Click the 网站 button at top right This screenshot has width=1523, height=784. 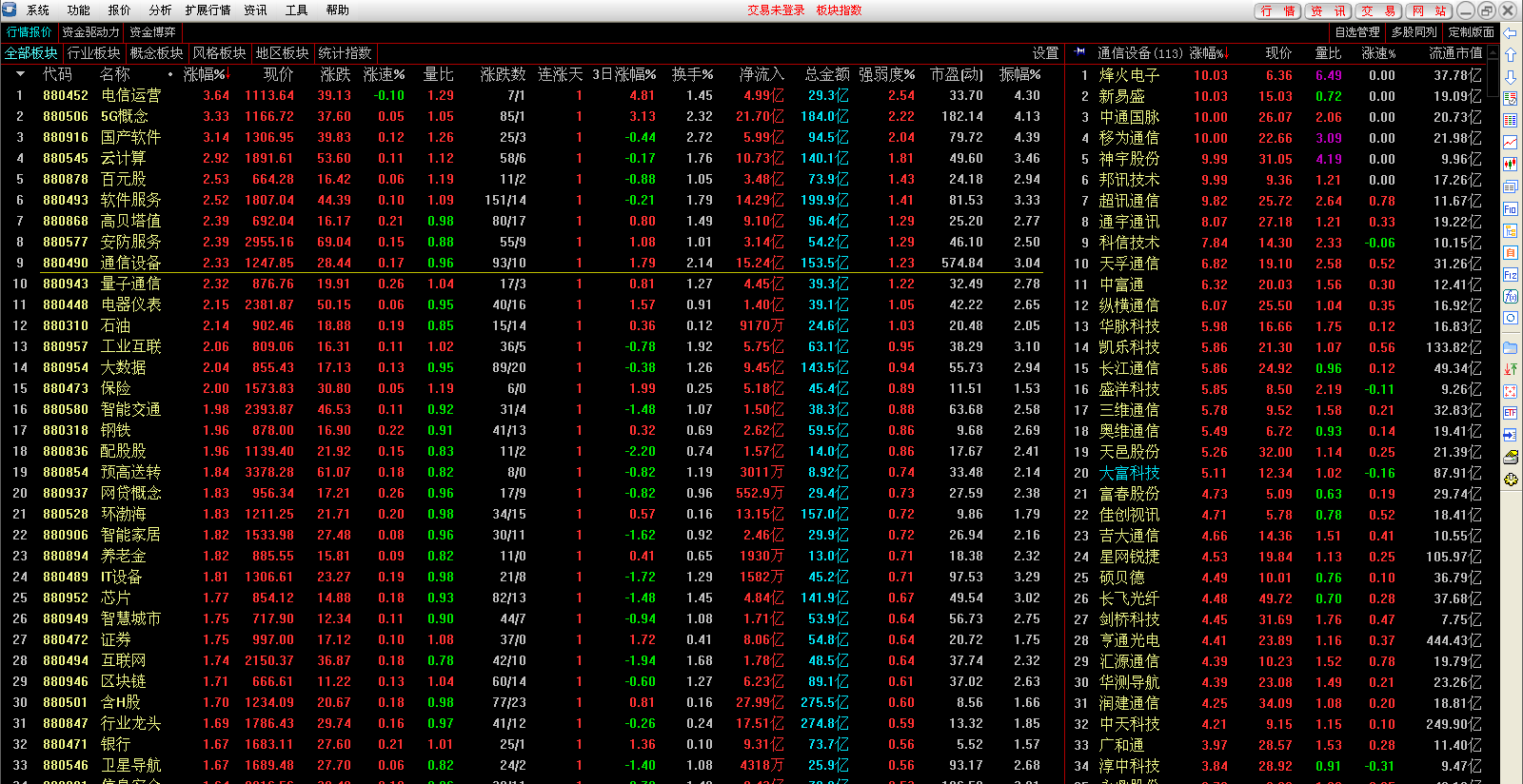click(1429, 11)
